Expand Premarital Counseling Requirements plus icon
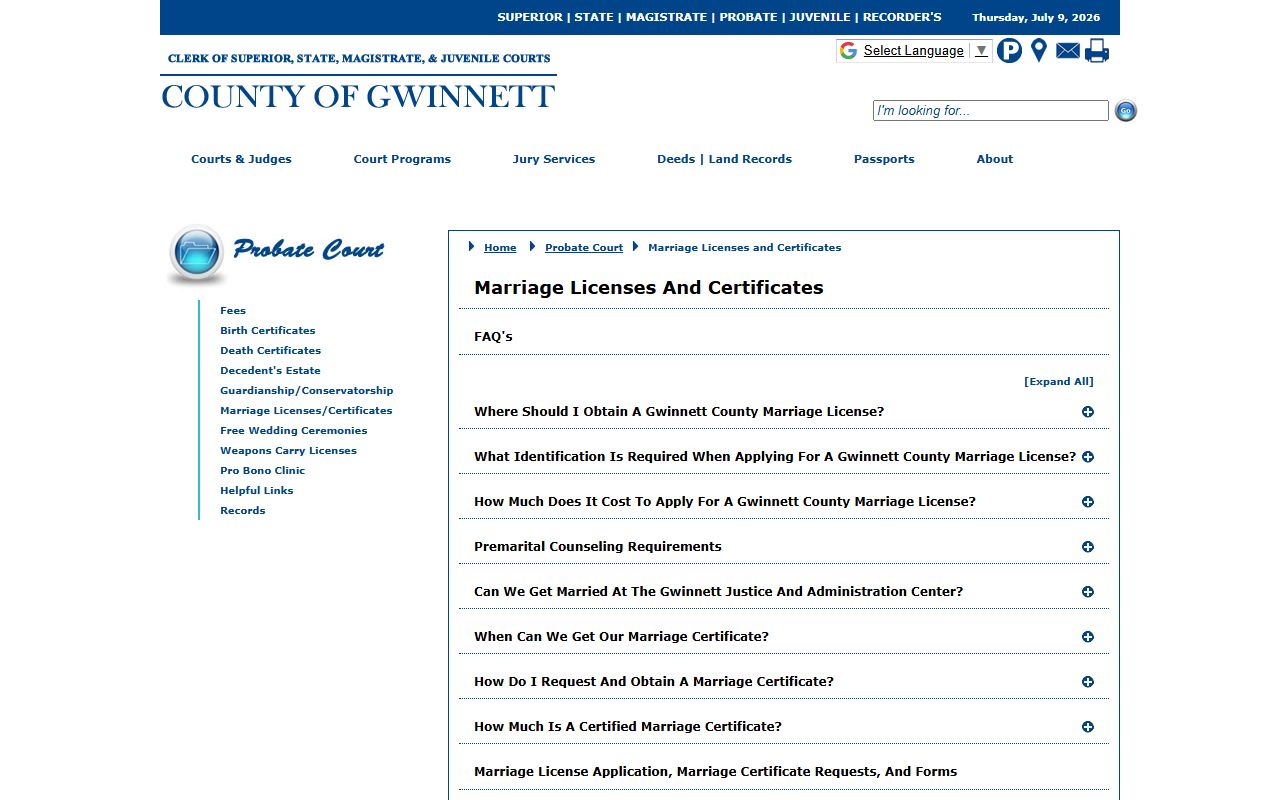 1088,547
